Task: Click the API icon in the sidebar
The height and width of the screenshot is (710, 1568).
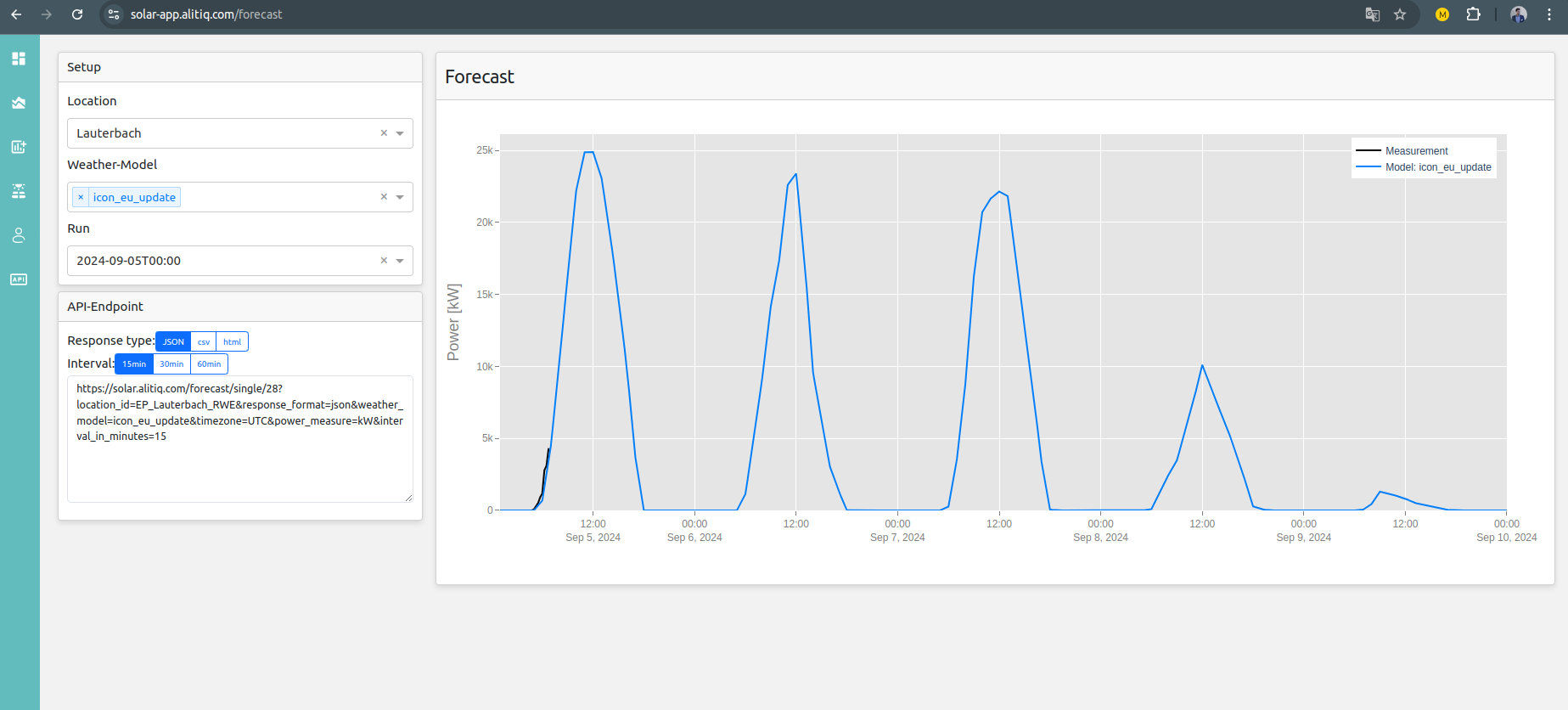Action: [19, 279]
